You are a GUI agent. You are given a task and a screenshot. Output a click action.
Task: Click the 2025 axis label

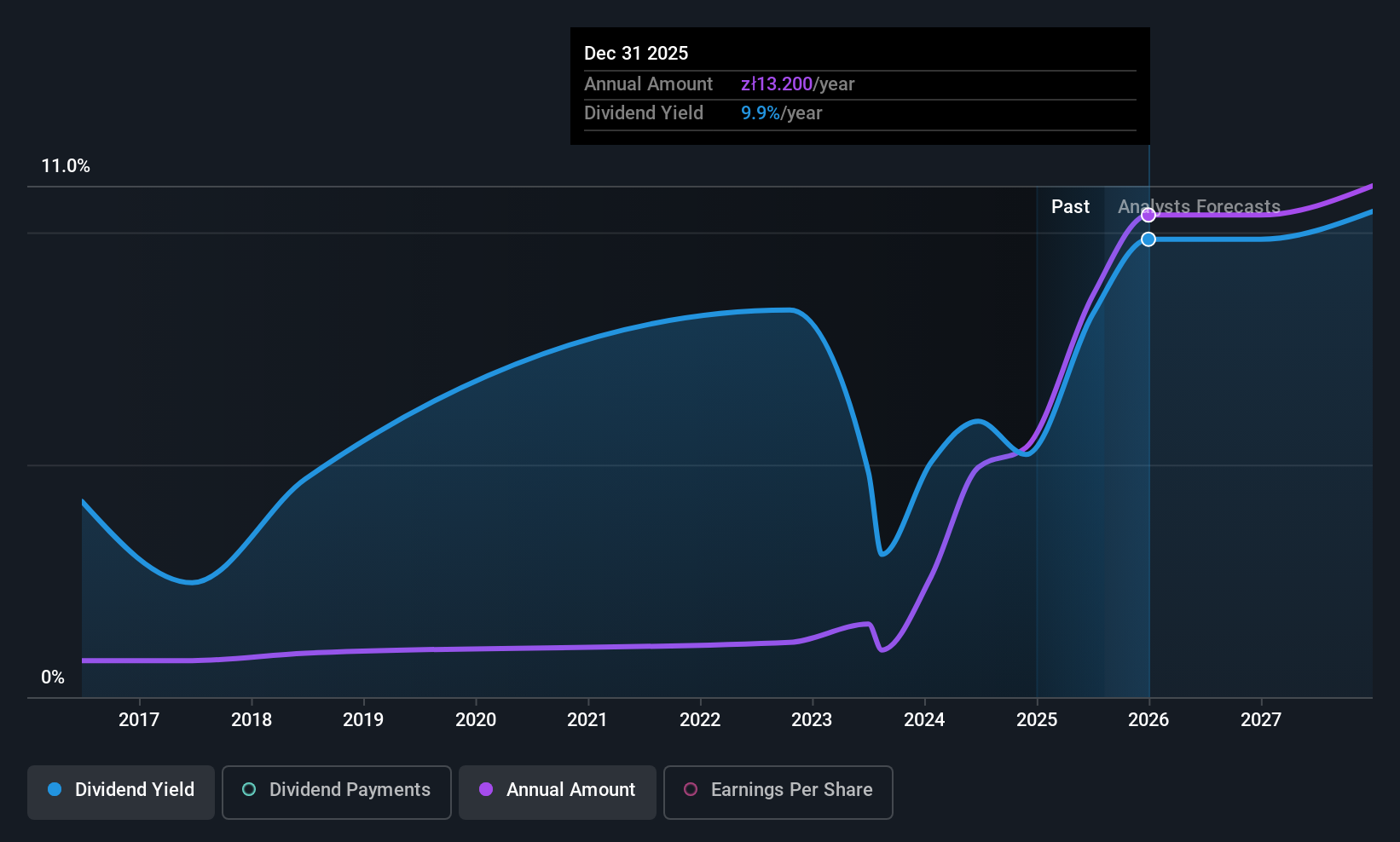click(1037, 720)
